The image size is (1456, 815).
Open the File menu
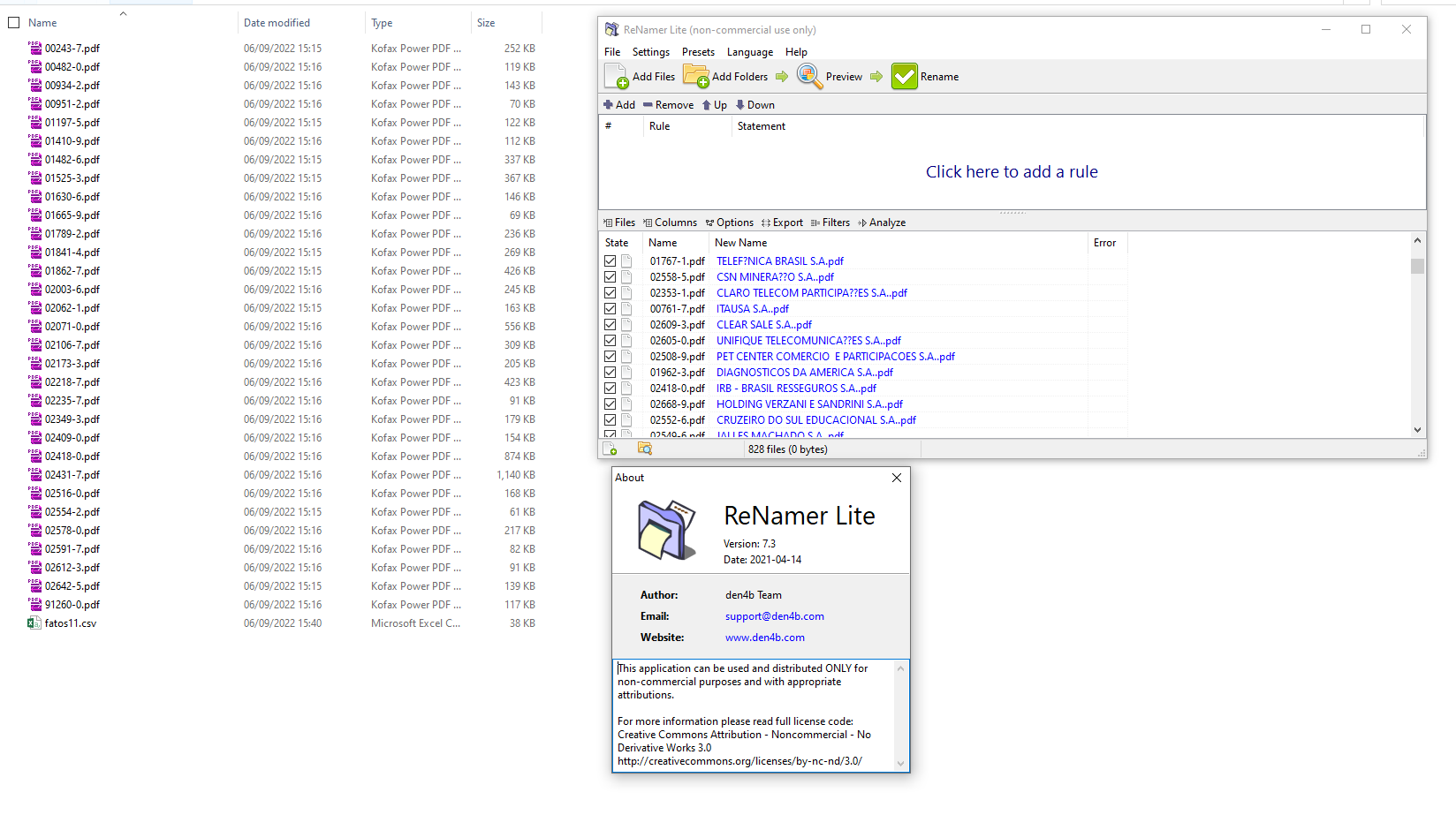click(612, 52)
